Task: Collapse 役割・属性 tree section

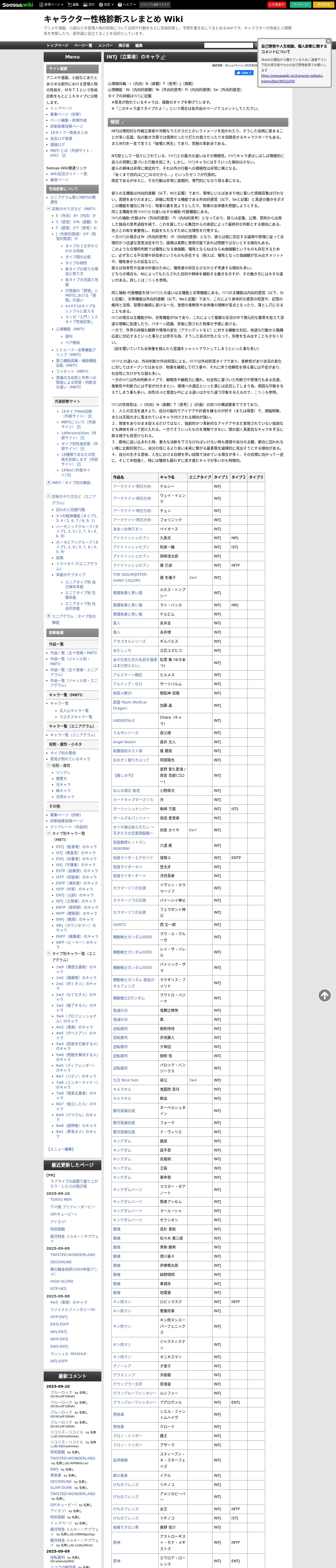Action: pyautogui.click(x=48, y=766)
